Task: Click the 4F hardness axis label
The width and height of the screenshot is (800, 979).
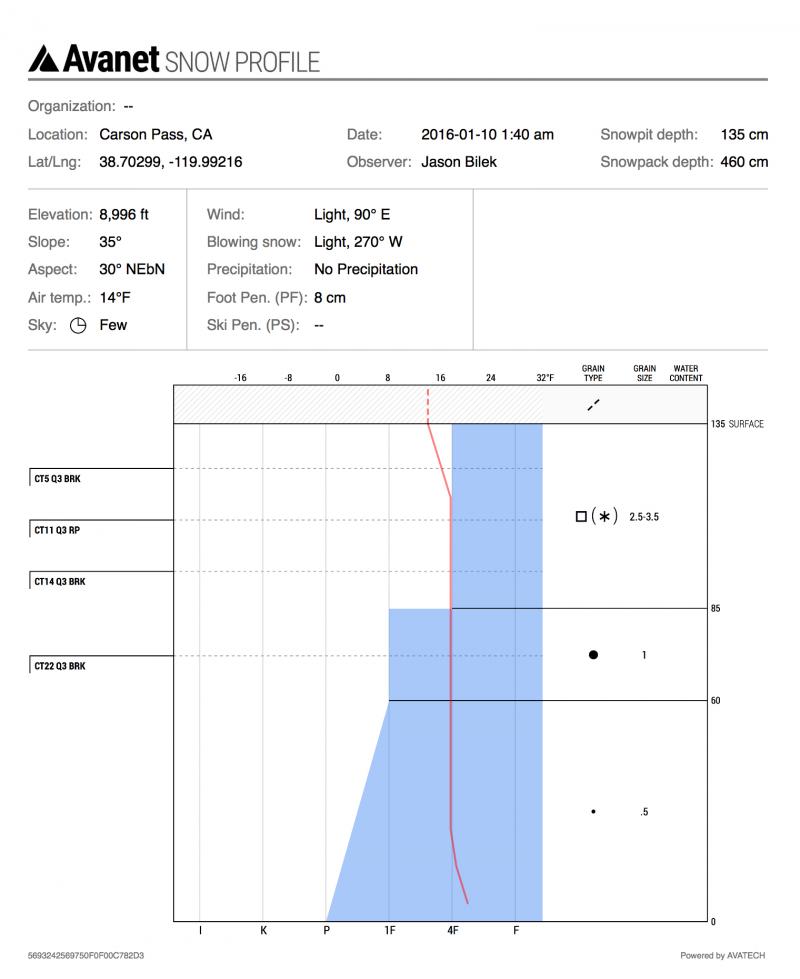Action: click(452, 931)
